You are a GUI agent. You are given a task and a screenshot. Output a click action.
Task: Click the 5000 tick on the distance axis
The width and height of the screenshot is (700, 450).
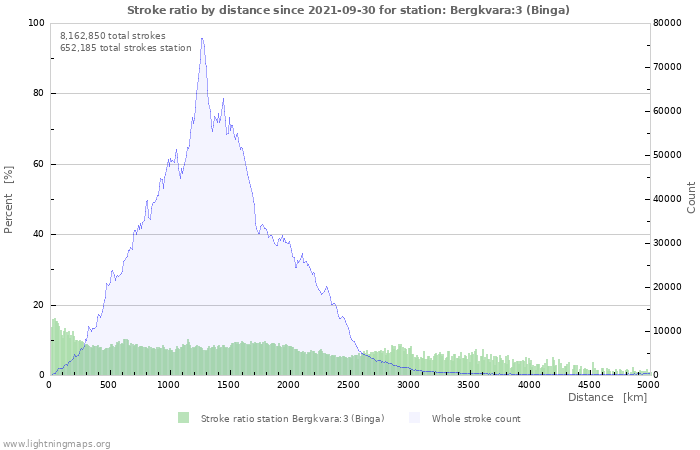click(x=648, y=384)
